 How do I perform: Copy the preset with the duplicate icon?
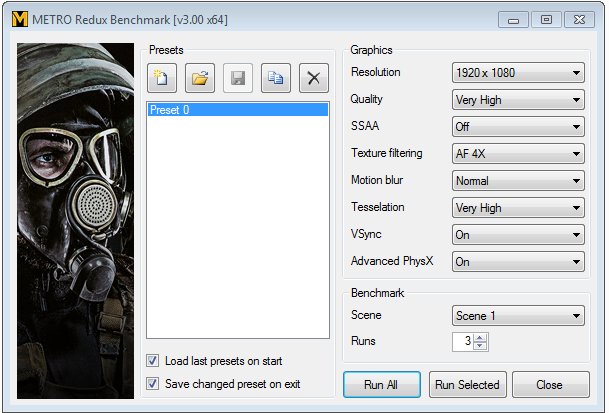(x=276, y=78)
